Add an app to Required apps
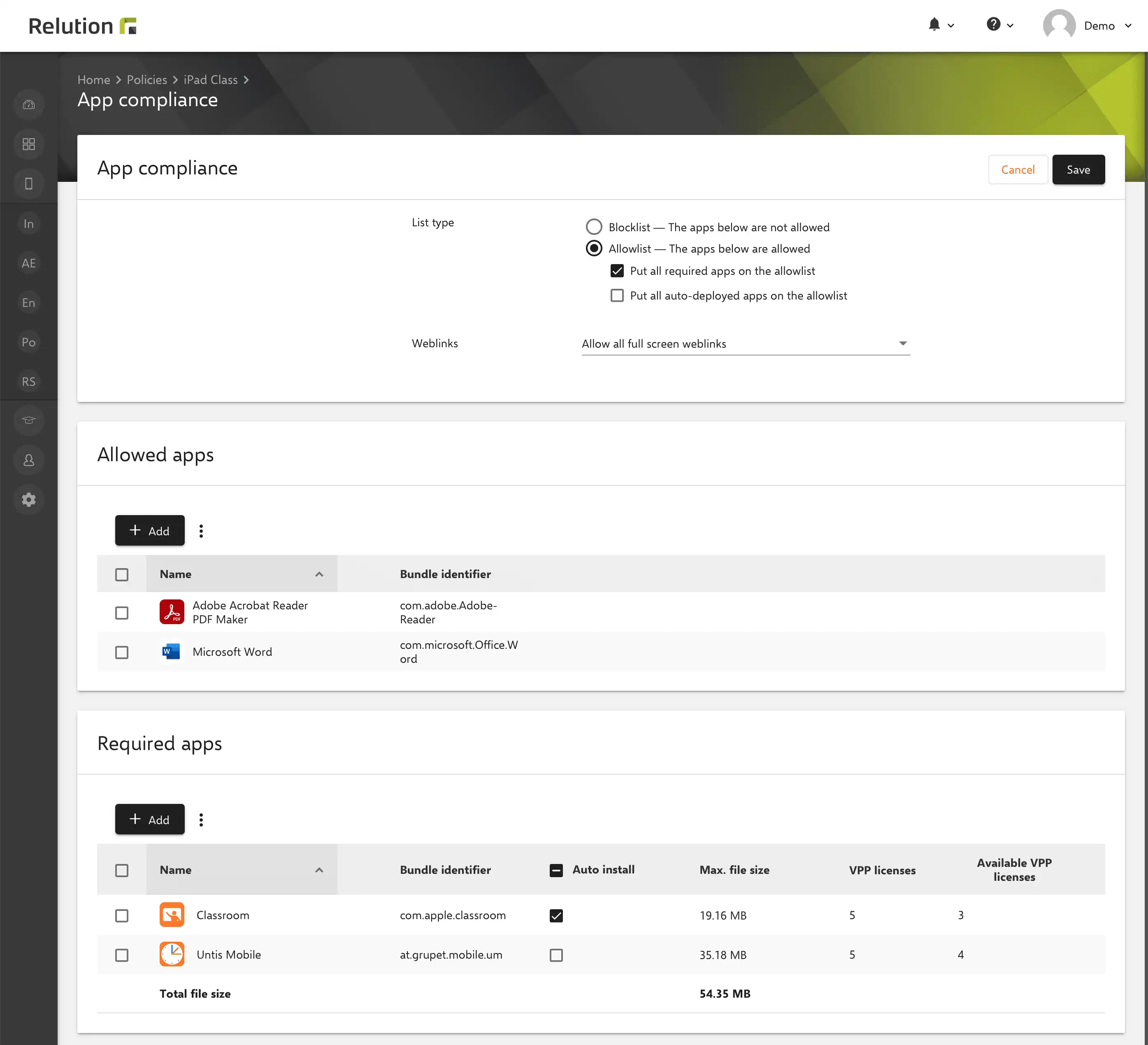The height and width of the screenshot is (1045, 1148). (150, 820)
